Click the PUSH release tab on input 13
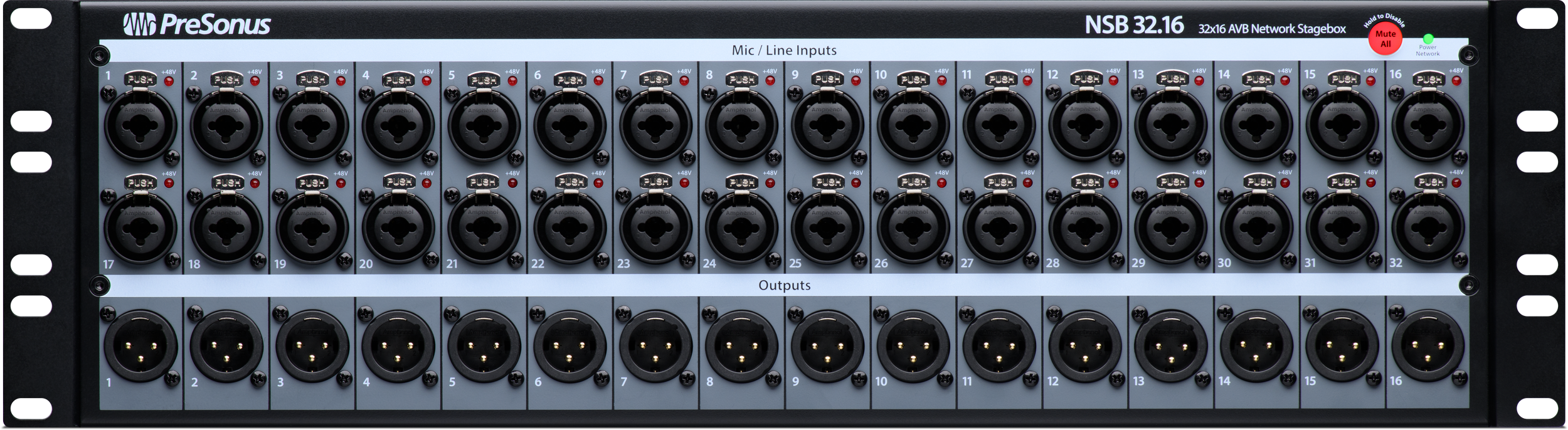The image size is (1568, 430). tap(1171, 78)
